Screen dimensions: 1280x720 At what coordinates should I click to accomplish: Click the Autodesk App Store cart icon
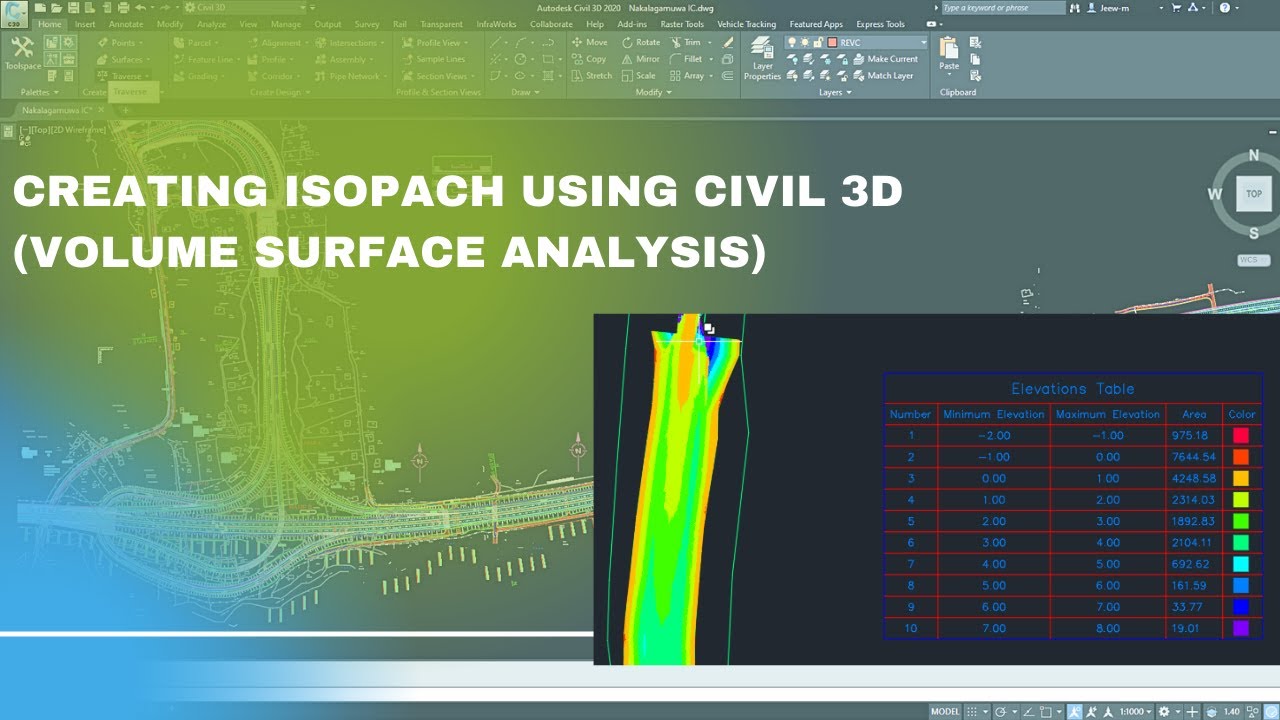(1176, 8)
